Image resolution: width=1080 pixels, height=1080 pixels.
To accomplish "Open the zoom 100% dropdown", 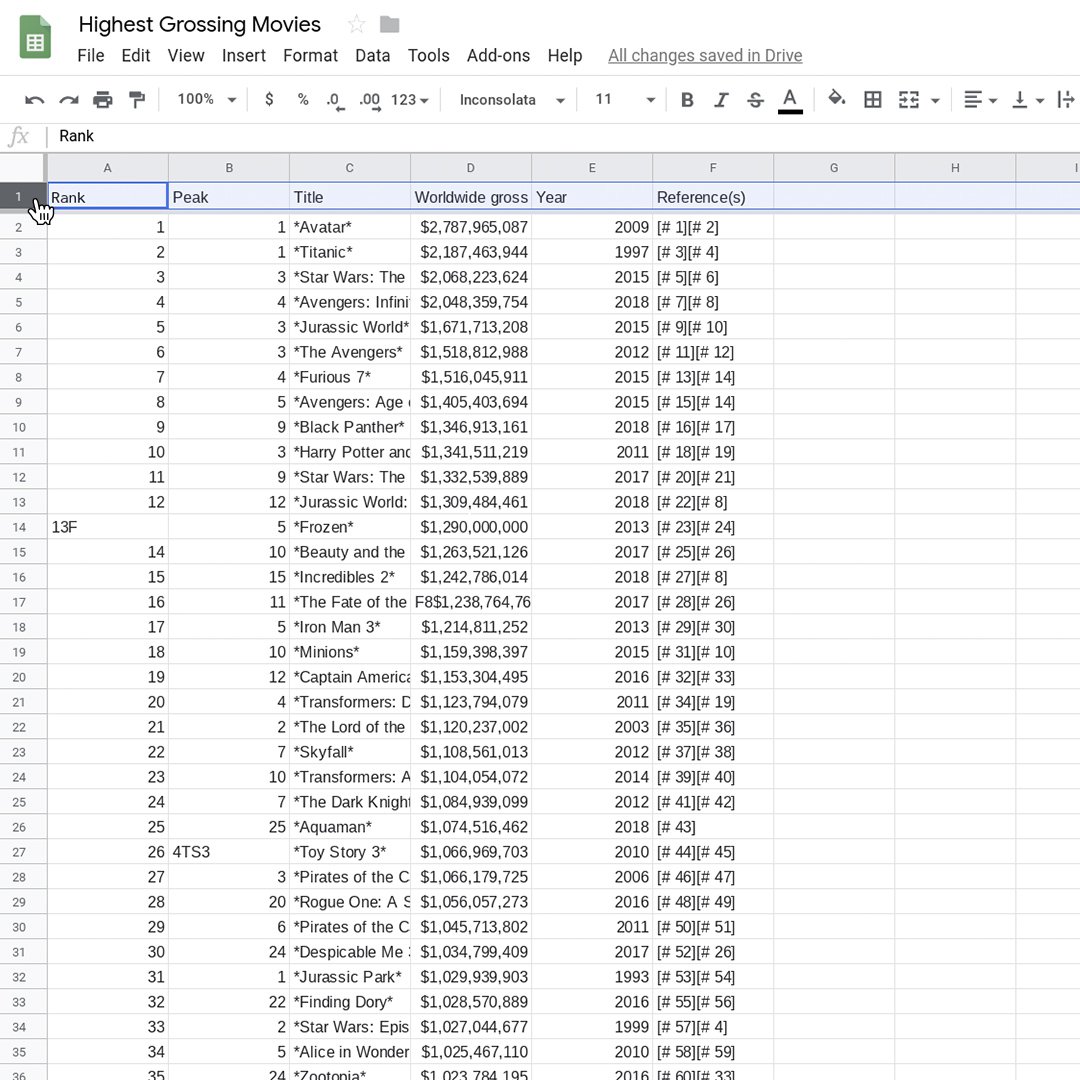I will [x=206, y=100].
